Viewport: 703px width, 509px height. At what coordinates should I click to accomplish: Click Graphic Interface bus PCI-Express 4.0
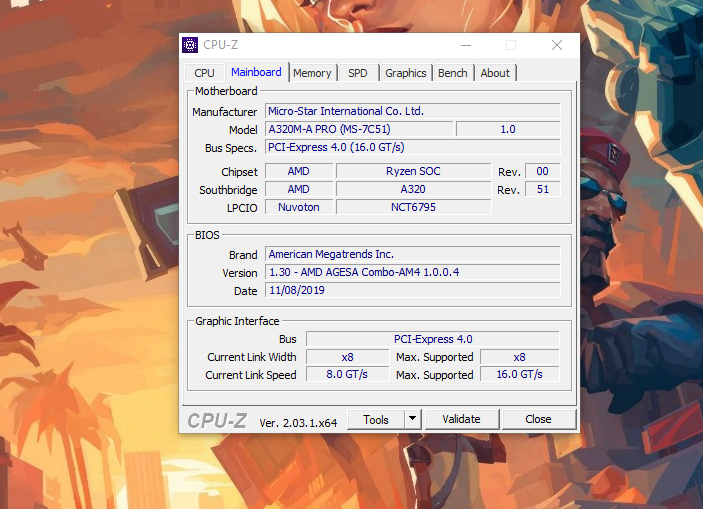(x=433, y=339)
